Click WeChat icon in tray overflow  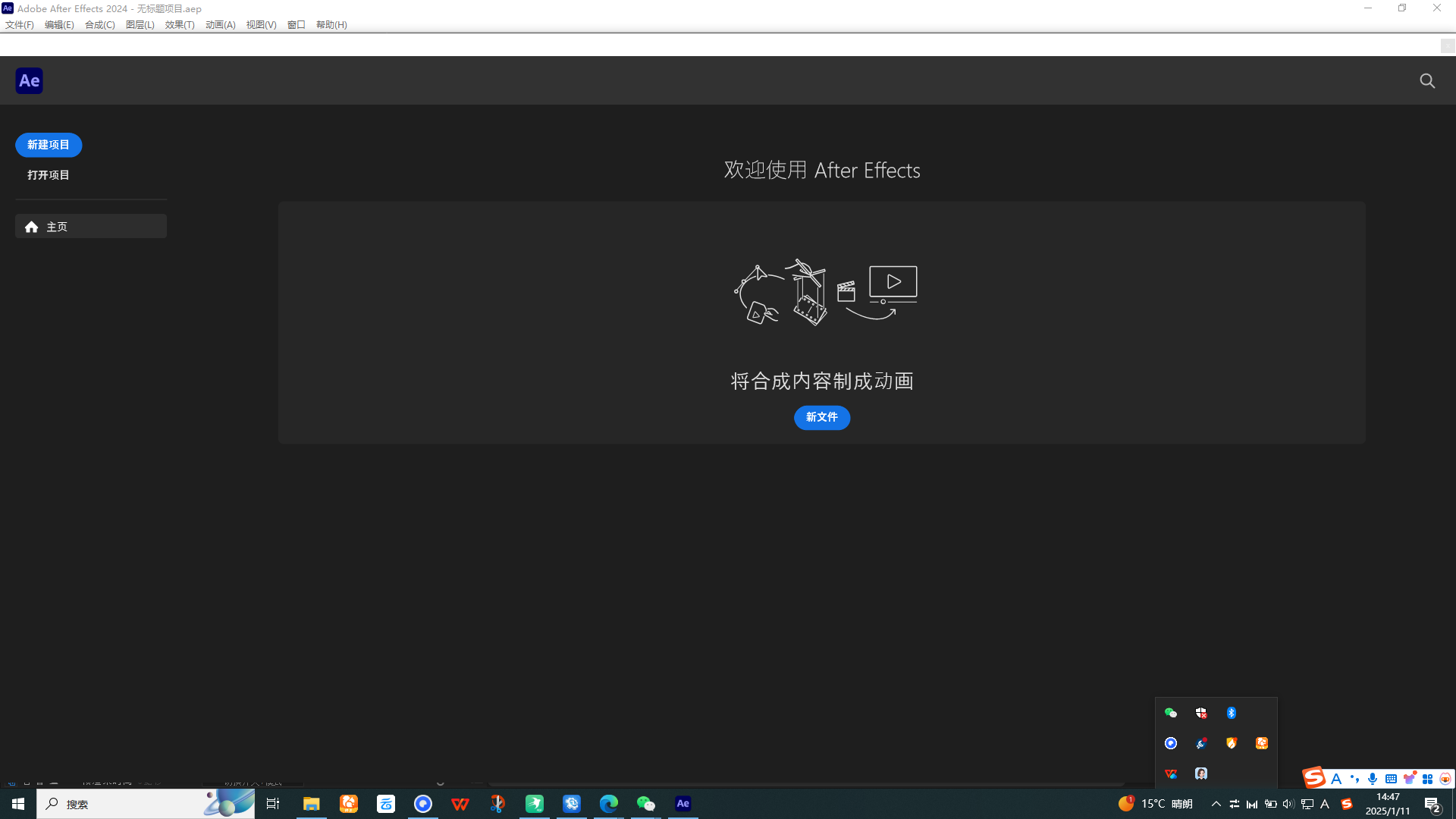[x=1171, y=713]
